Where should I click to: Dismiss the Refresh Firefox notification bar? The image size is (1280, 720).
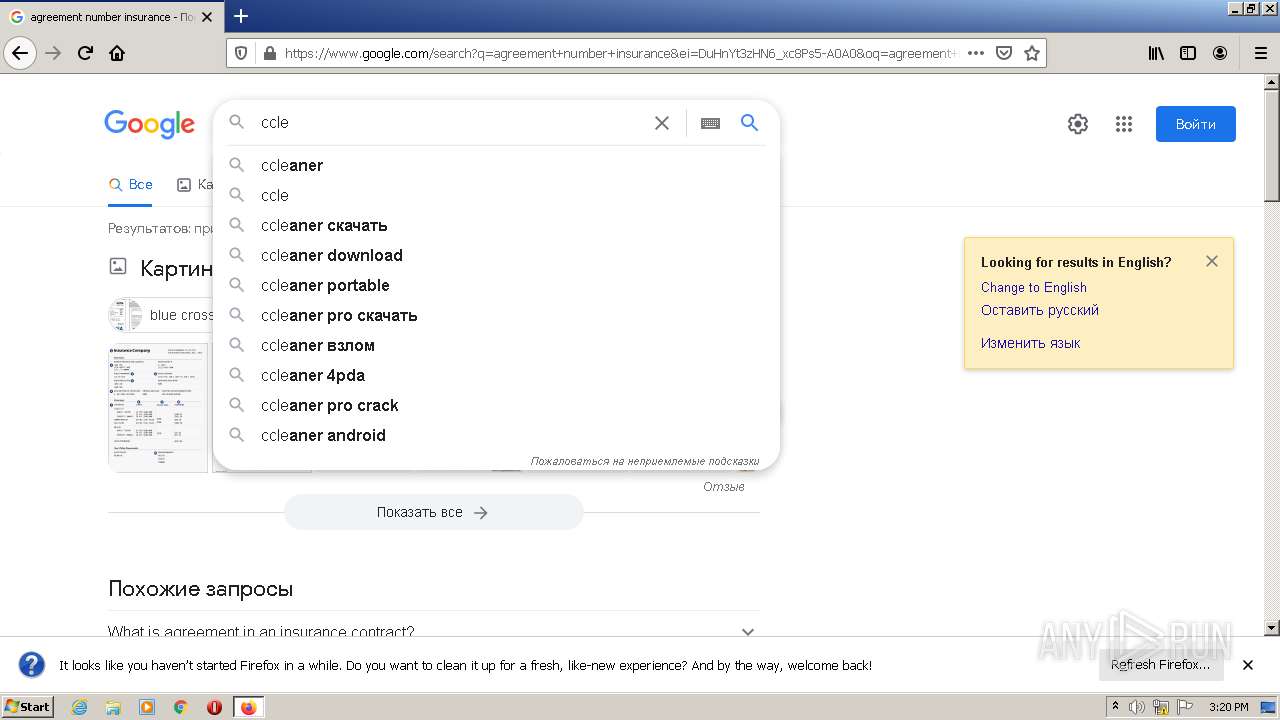1248,665
